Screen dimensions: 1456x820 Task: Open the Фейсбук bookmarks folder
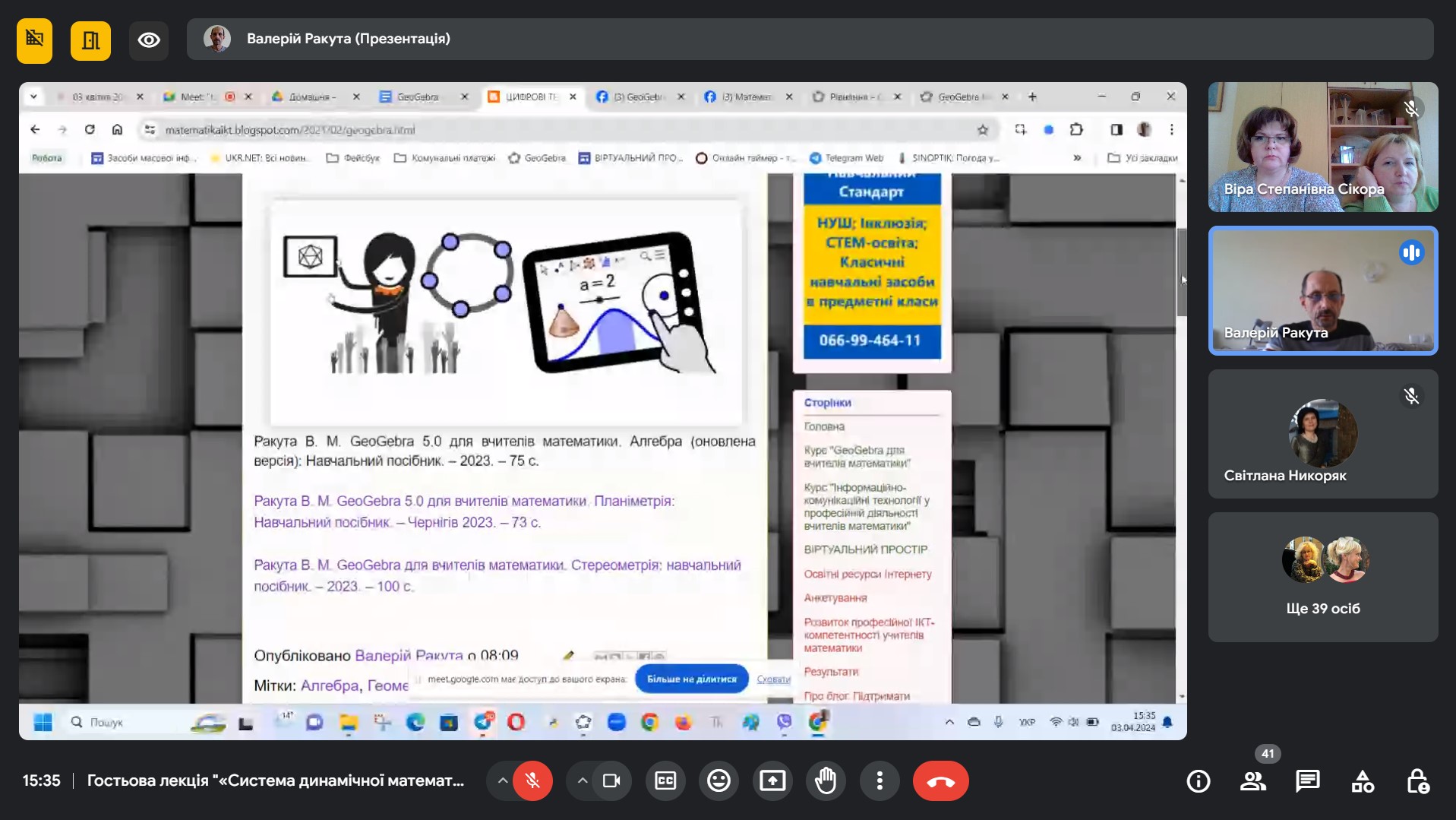pyautogui.click(x=352, y=158)
